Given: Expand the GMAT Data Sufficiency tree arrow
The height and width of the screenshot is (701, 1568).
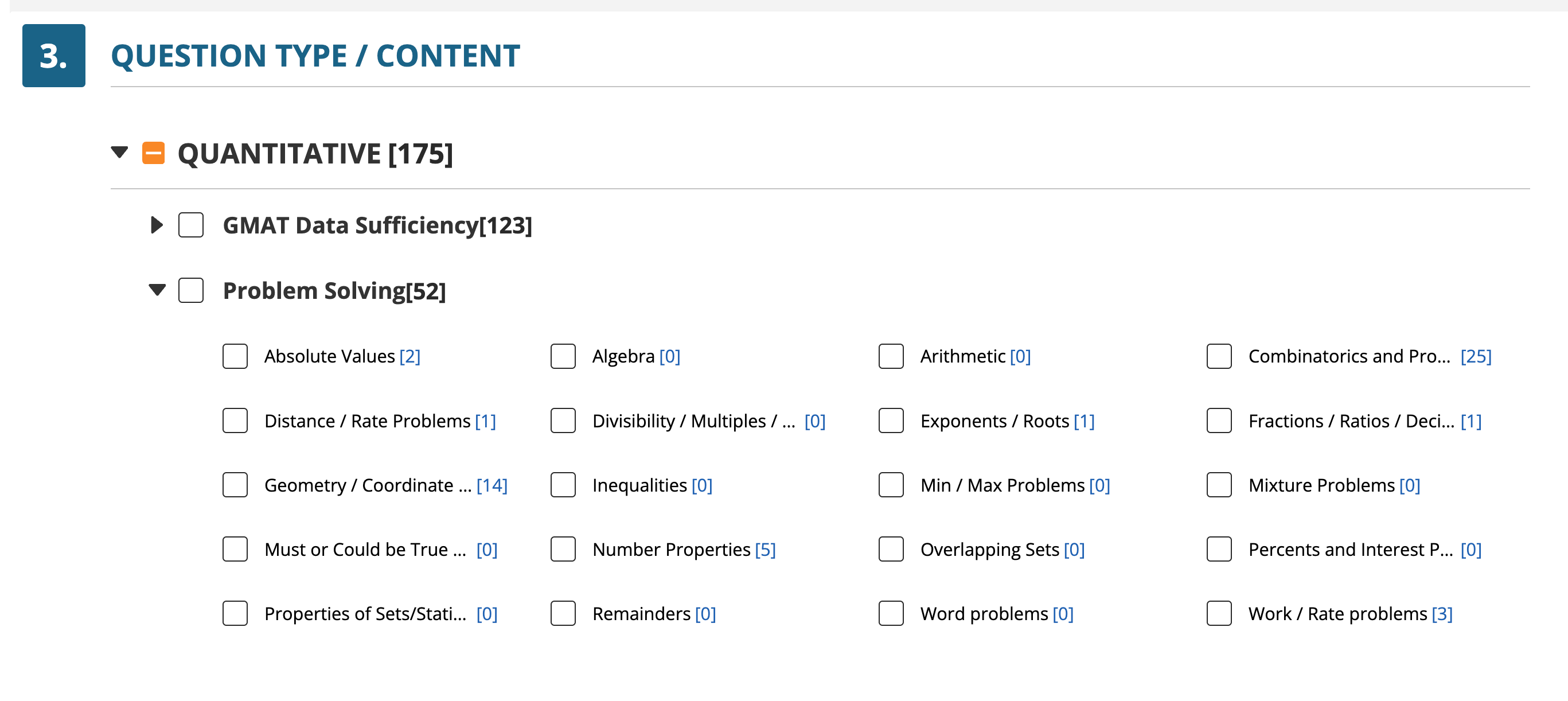Looking at the screenshot, I should [156, 225].
